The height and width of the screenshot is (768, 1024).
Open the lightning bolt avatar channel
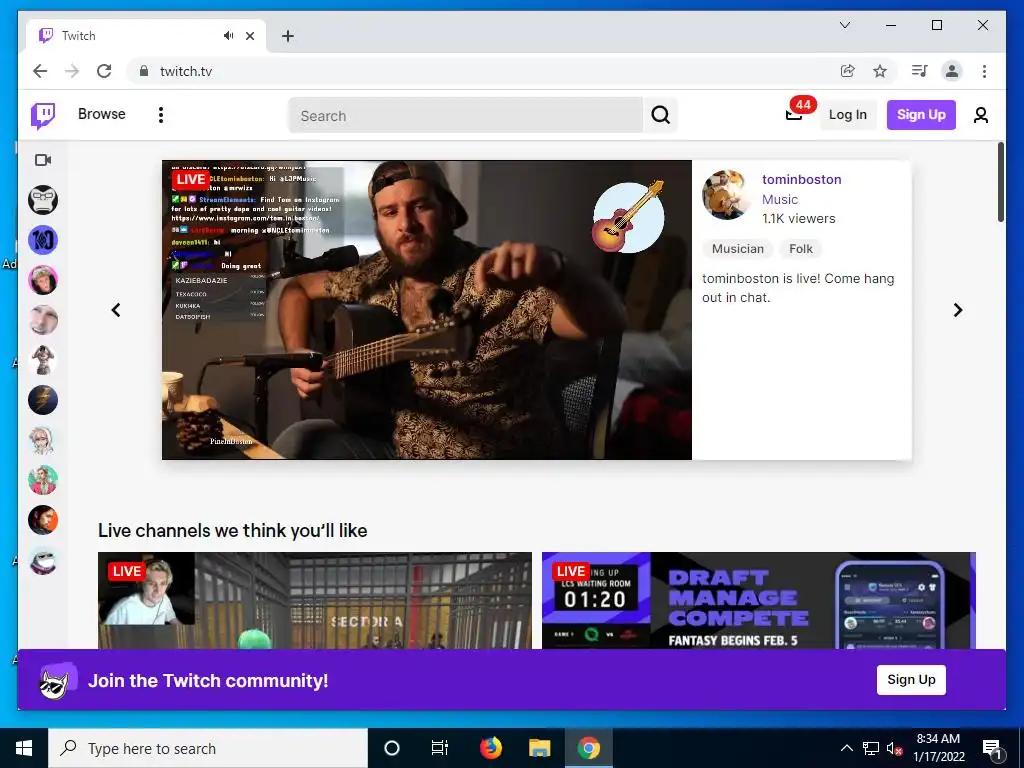pyautogui.click(x=43, y=400)
